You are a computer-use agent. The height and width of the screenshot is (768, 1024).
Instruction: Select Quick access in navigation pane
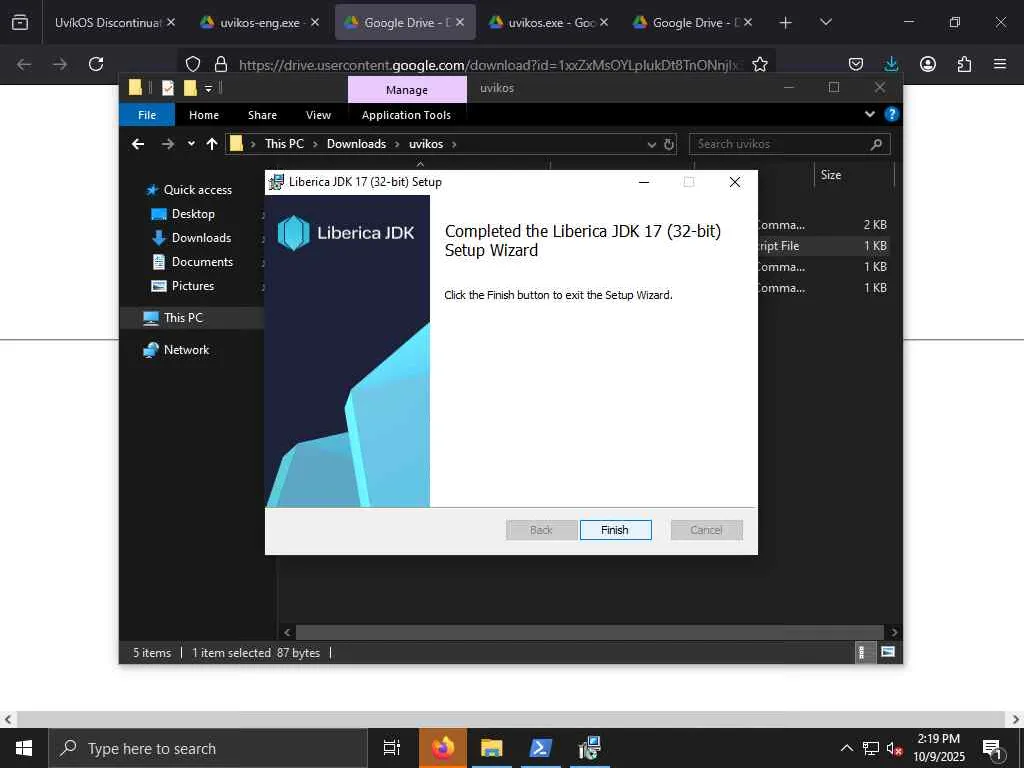(x=197, y=189)
